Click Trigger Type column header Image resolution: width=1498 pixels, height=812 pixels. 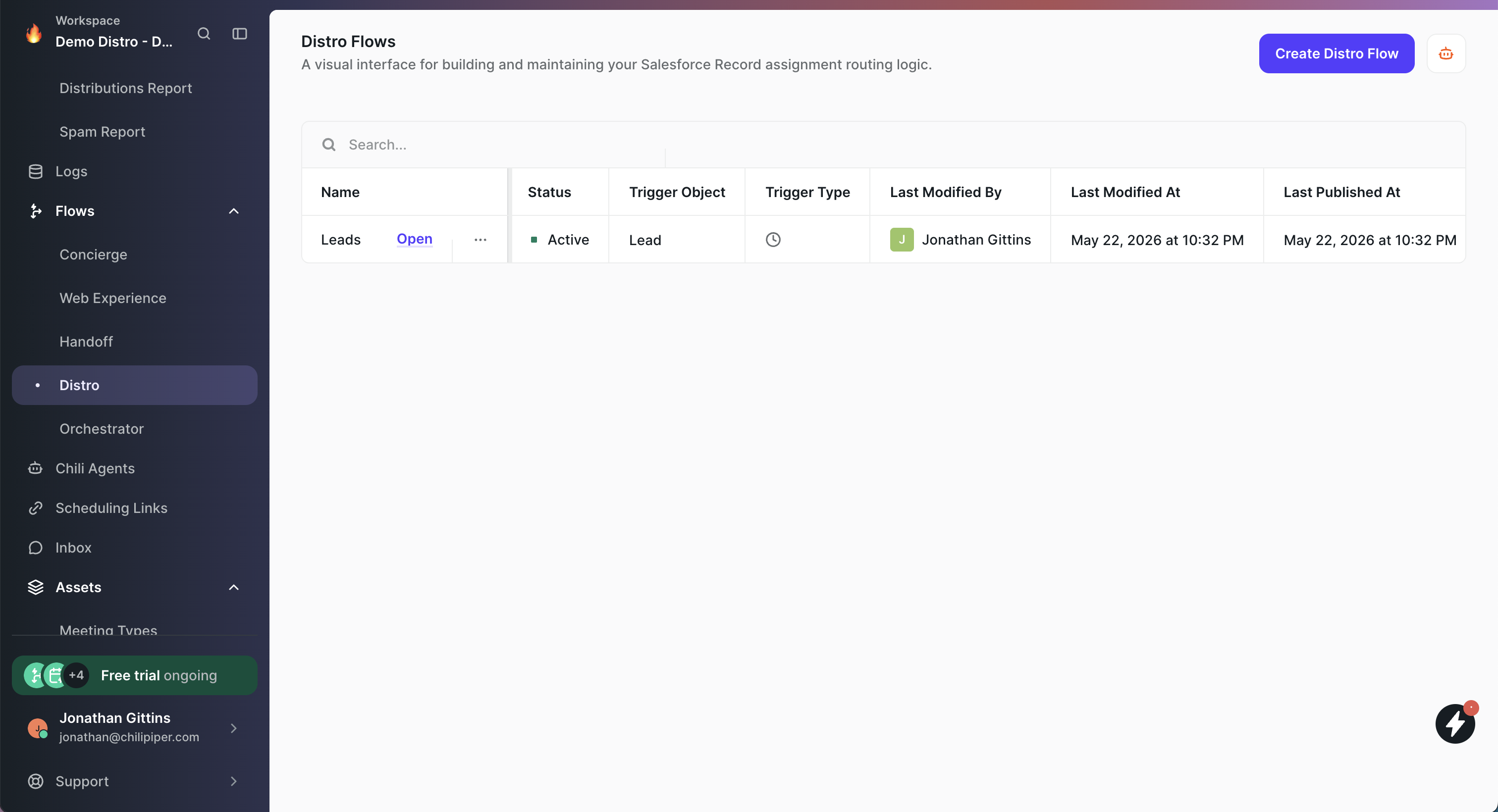(807, 193)
